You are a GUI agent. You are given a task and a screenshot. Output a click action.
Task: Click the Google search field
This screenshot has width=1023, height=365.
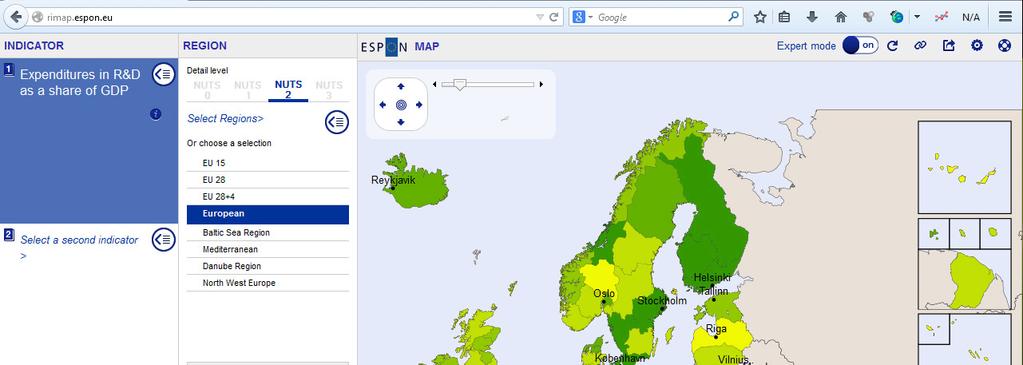659,18
